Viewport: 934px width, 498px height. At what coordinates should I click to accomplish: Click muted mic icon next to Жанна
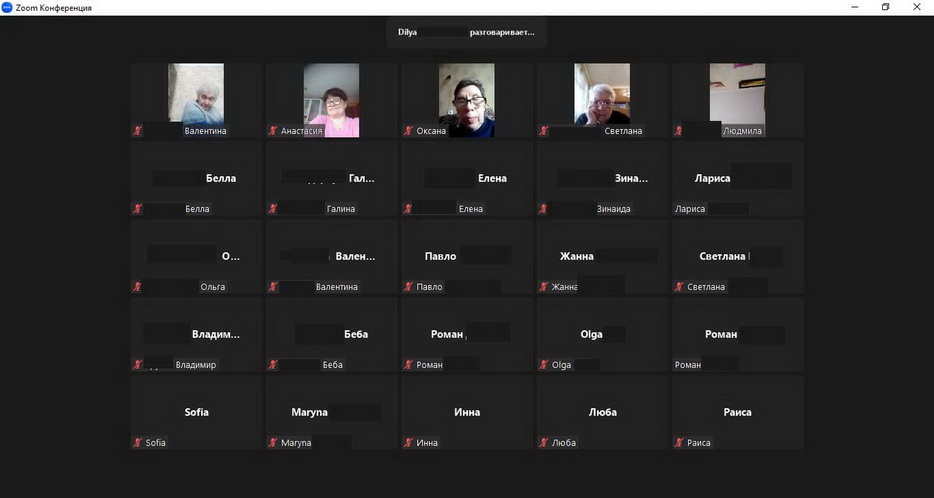[x=543, y=287]
